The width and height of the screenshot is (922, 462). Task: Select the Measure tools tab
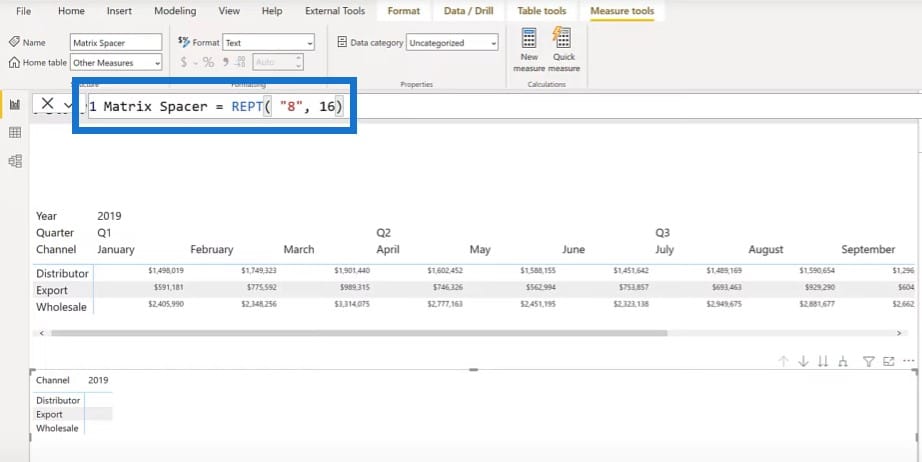click(x=622, y=11)
